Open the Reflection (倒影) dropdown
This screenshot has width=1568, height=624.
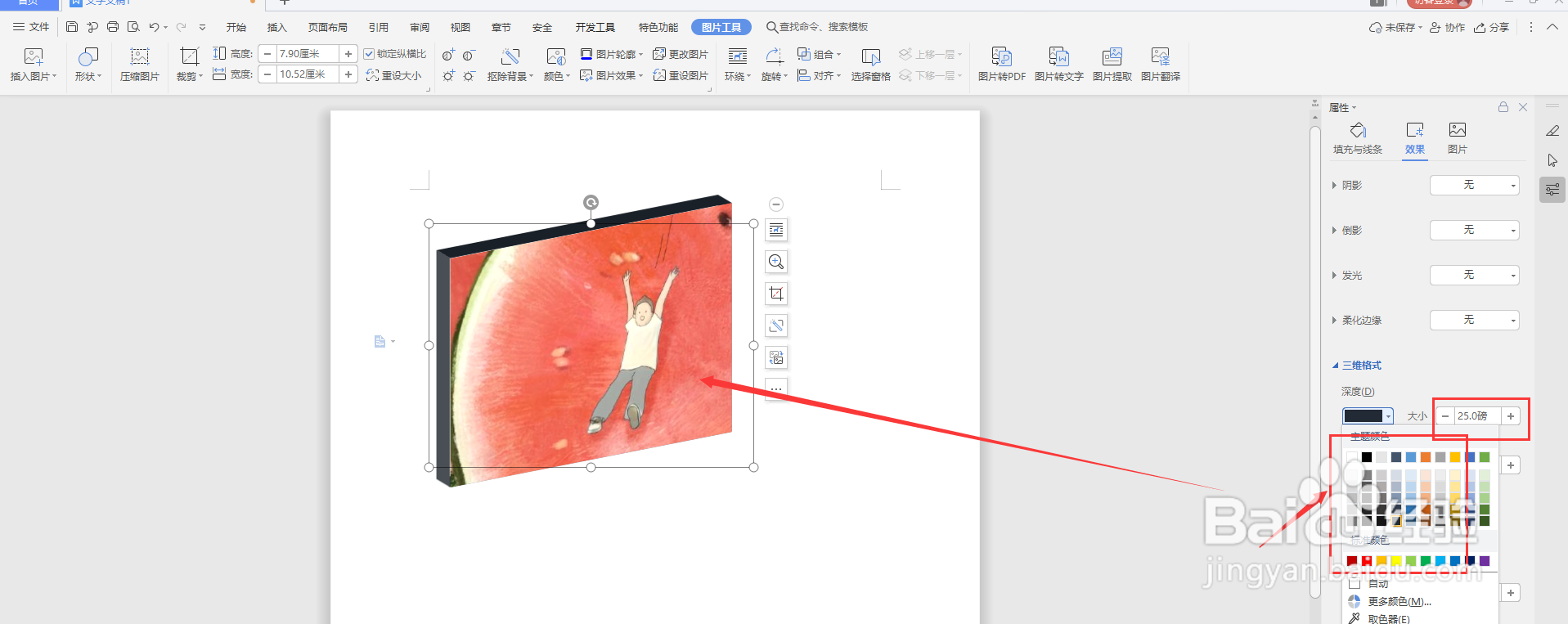tap(1474, 231)
